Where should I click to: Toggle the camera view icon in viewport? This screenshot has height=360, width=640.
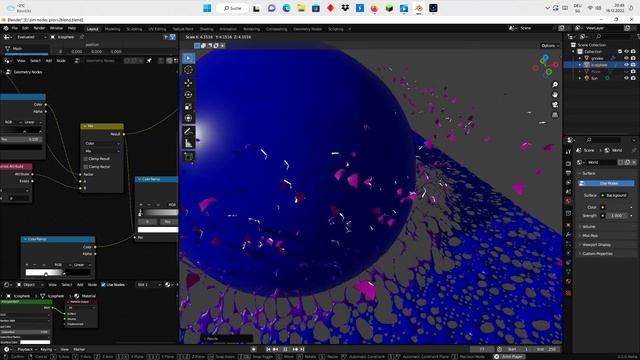[555, 105]
